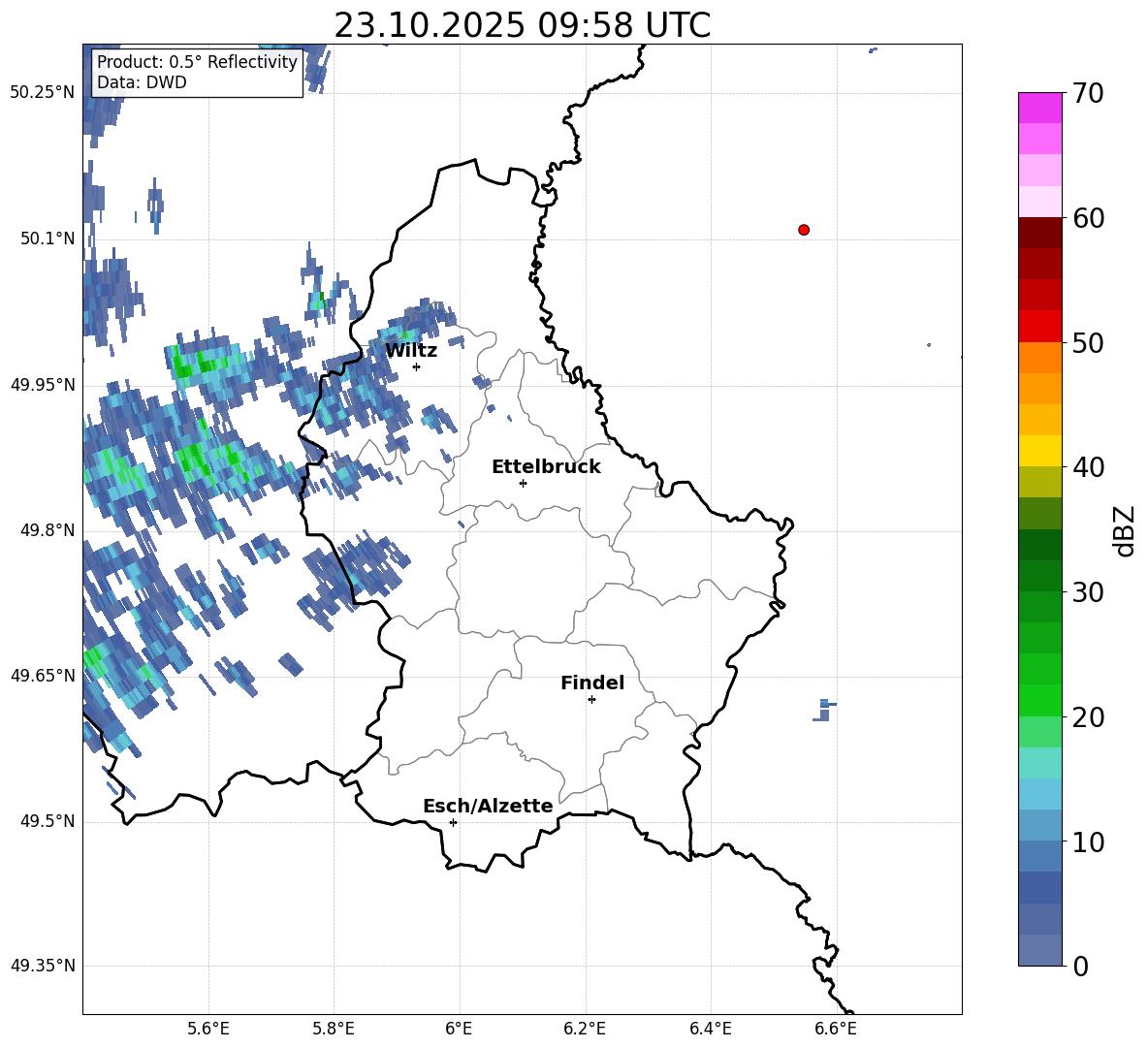
Task: Click the Data: DWD text
Action: [142, 82]
